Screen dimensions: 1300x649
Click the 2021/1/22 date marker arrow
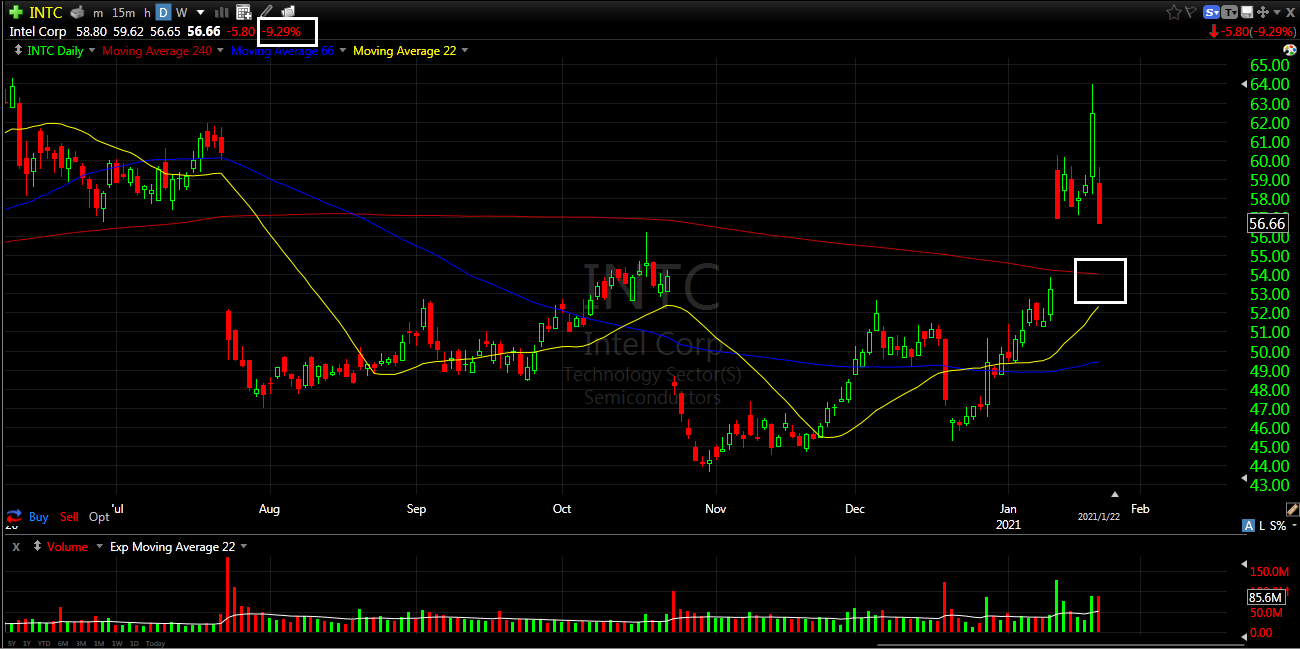(x=1115, y=493)
